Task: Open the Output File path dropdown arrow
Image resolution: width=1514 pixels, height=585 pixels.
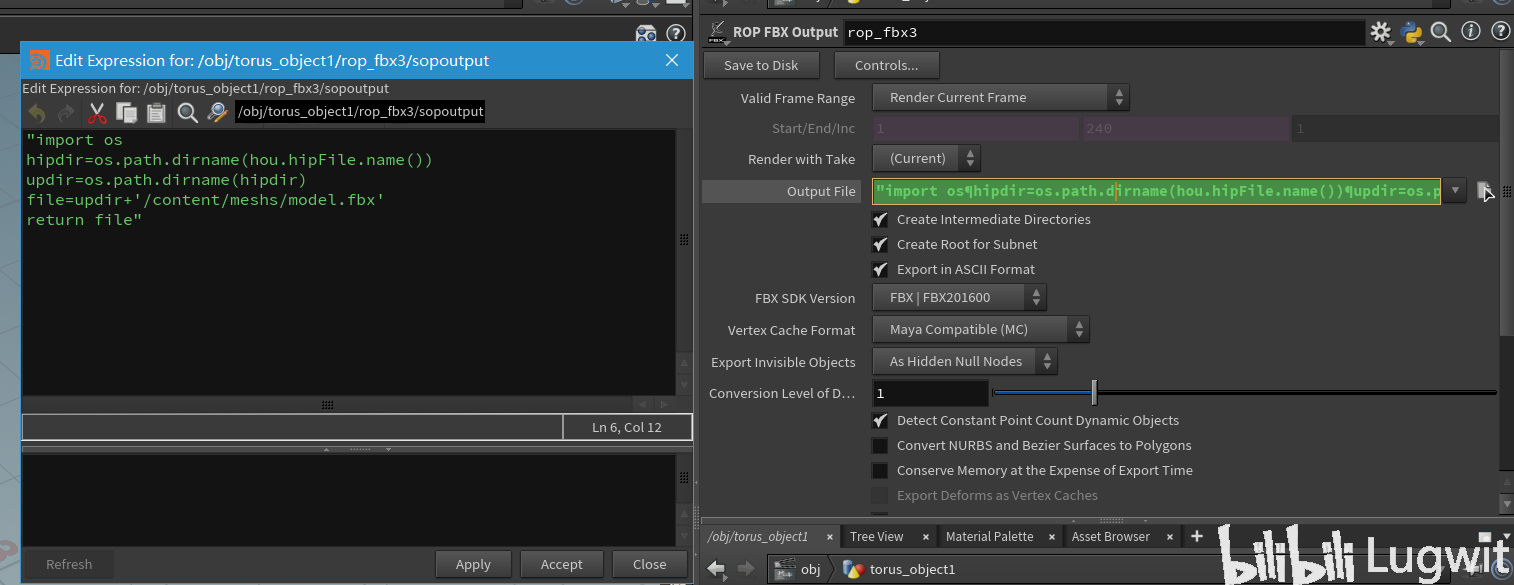Action: point(1455,190)
